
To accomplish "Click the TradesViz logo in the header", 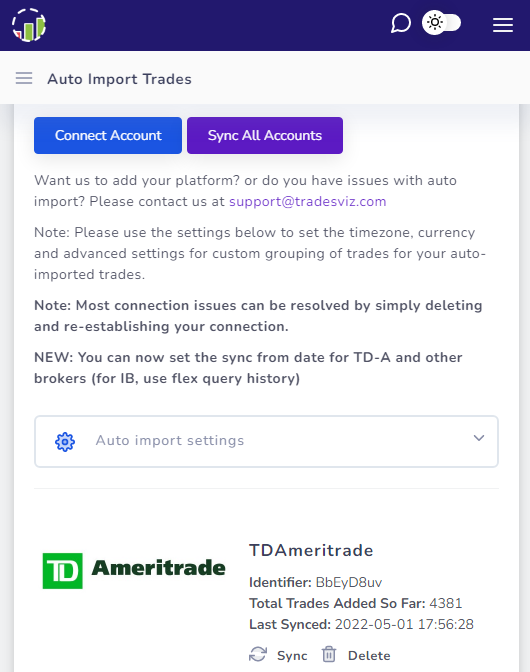I will pos(29,25).
